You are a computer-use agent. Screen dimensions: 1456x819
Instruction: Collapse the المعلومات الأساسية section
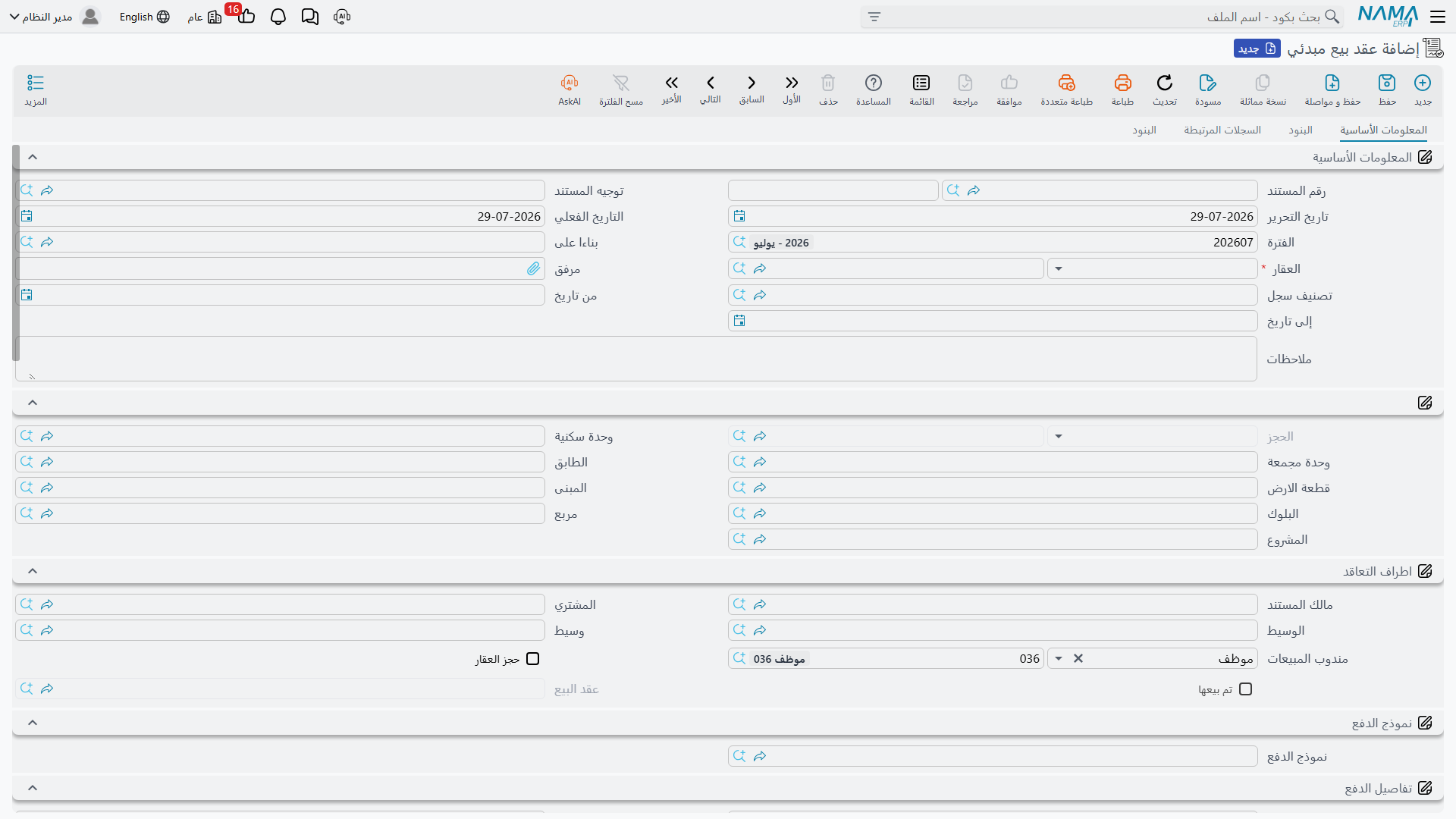coord(33,157)
